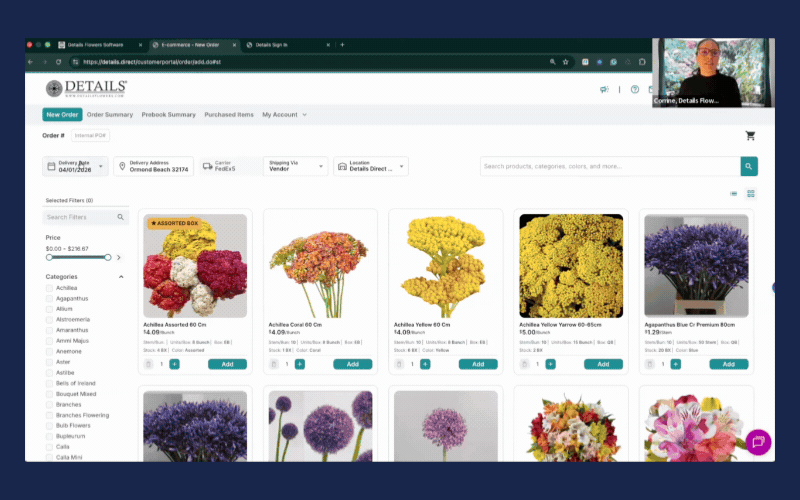Increase quantity with plus on Achillea Coral
Screen dimensions: 800x500
pos(299,364)
